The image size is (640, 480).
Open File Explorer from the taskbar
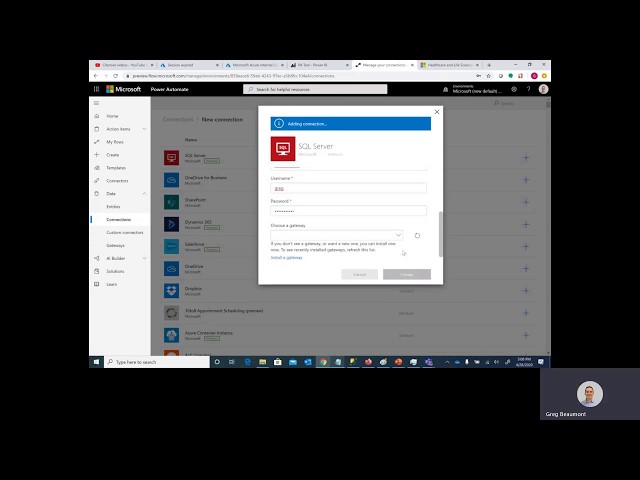[x=262, y=362]
